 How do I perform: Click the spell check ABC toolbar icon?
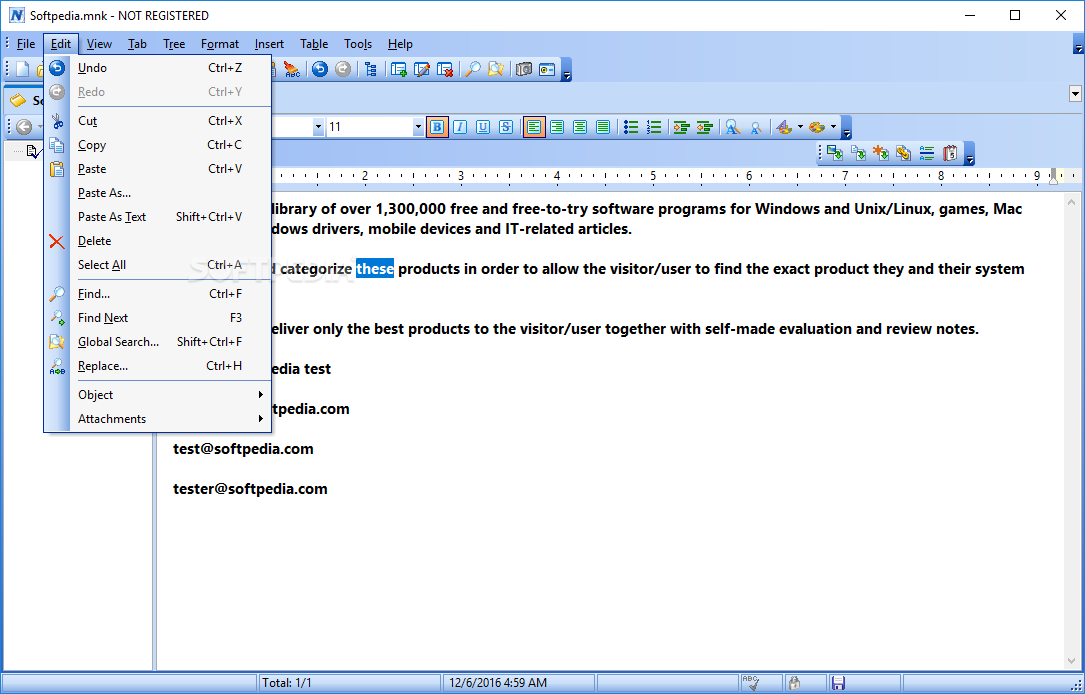tap(292, 69)
